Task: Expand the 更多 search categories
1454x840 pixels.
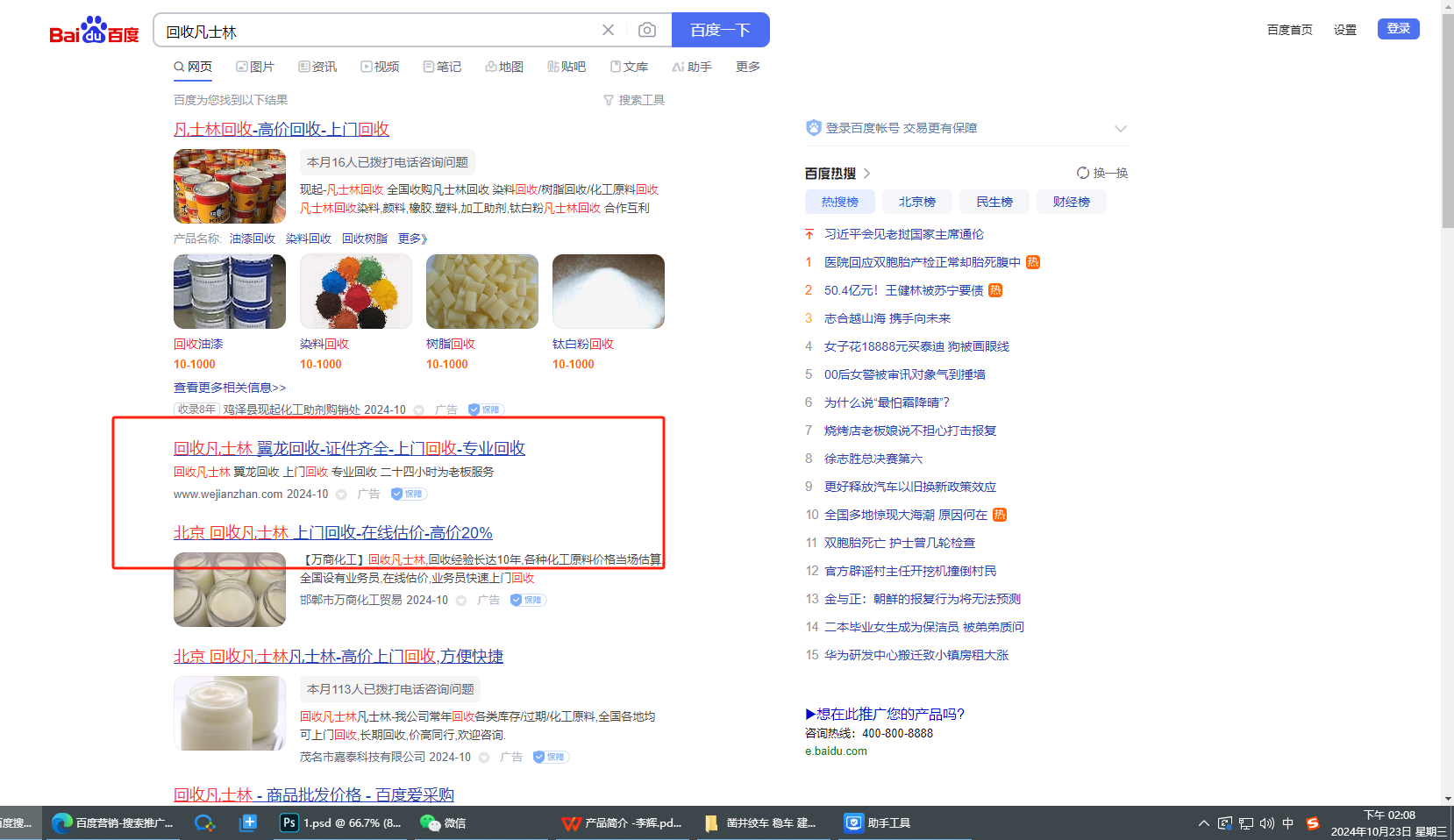Action: click(x=748, y=67)
